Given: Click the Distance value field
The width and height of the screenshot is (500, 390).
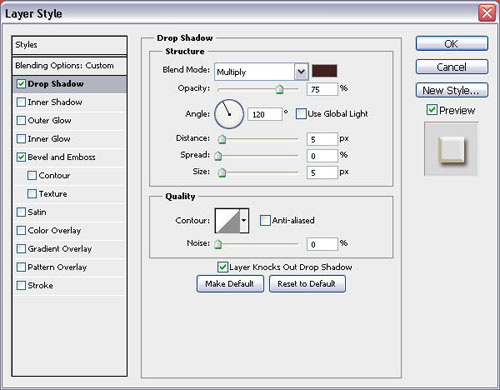Looking at the screenshot, I should point(322,139).
